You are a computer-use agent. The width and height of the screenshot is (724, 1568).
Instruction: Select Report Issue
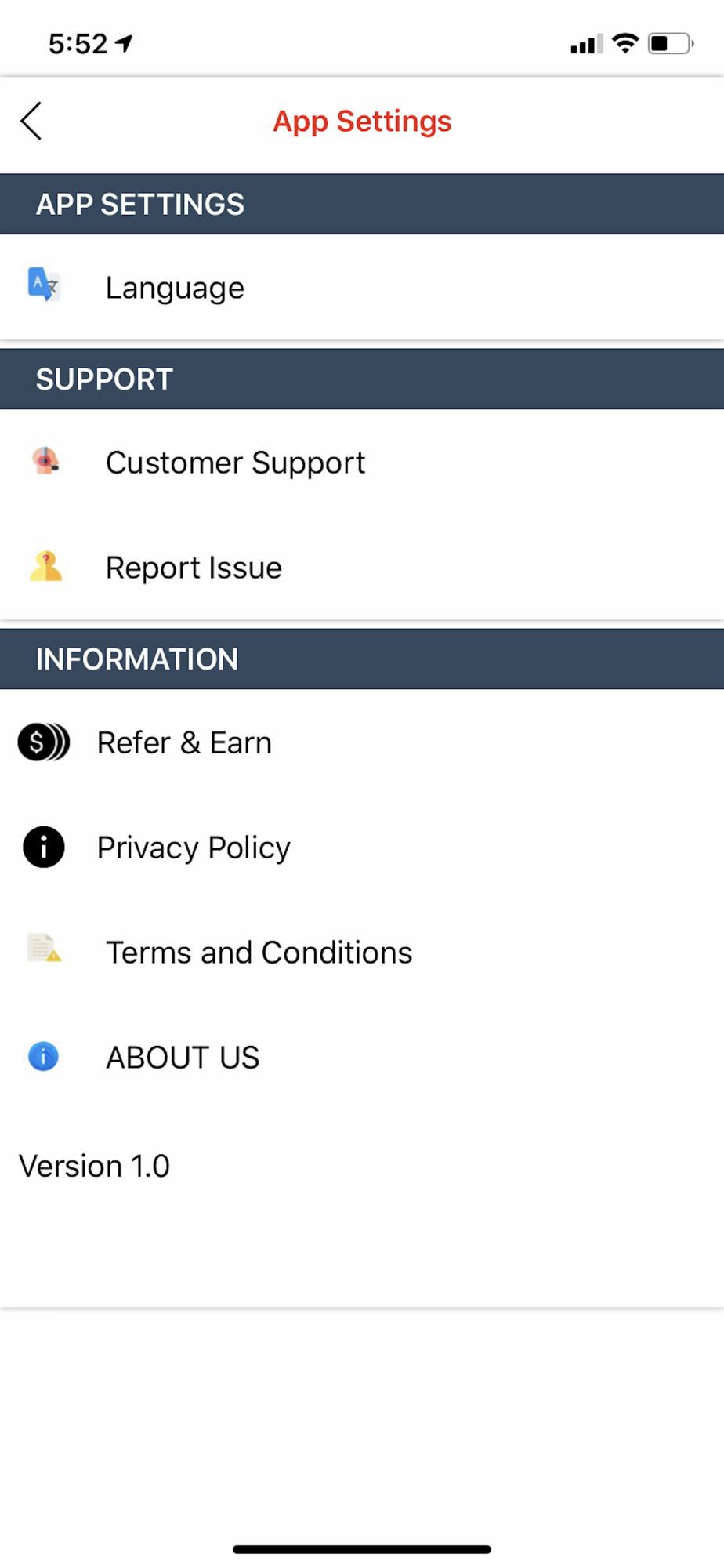click(x=194, y=568)
